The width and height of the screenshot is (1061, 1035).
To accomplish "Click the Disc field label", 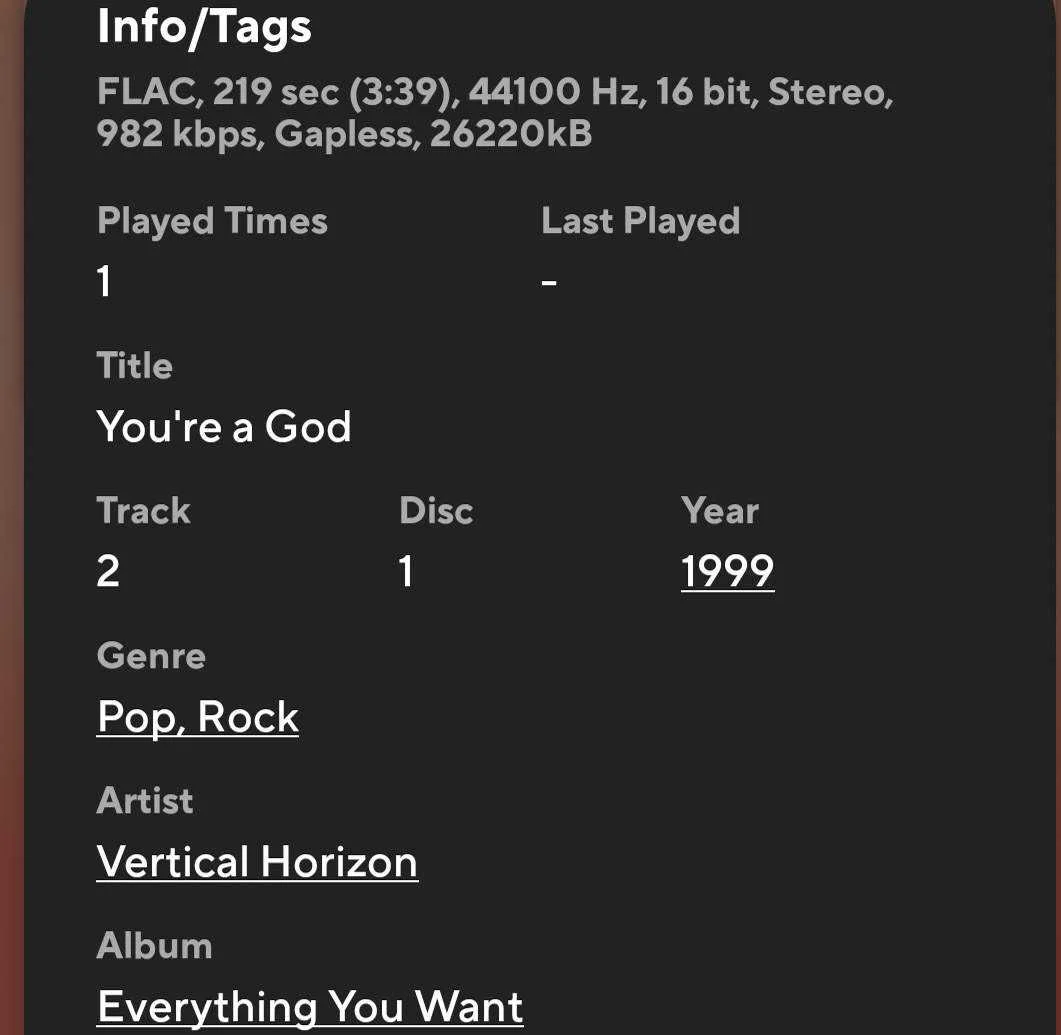I will pyautogui.click(x=436, y=510).
